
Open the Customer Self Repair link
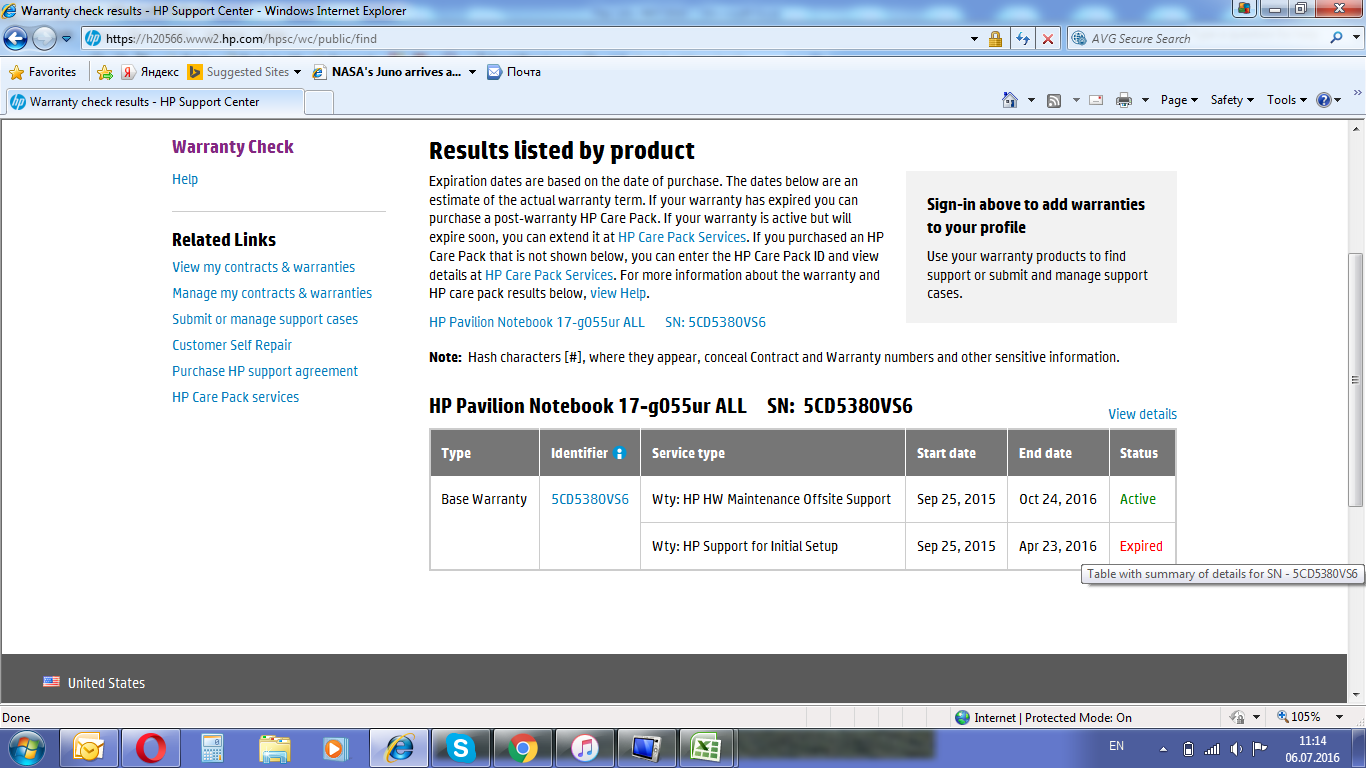tap(232, 345)
